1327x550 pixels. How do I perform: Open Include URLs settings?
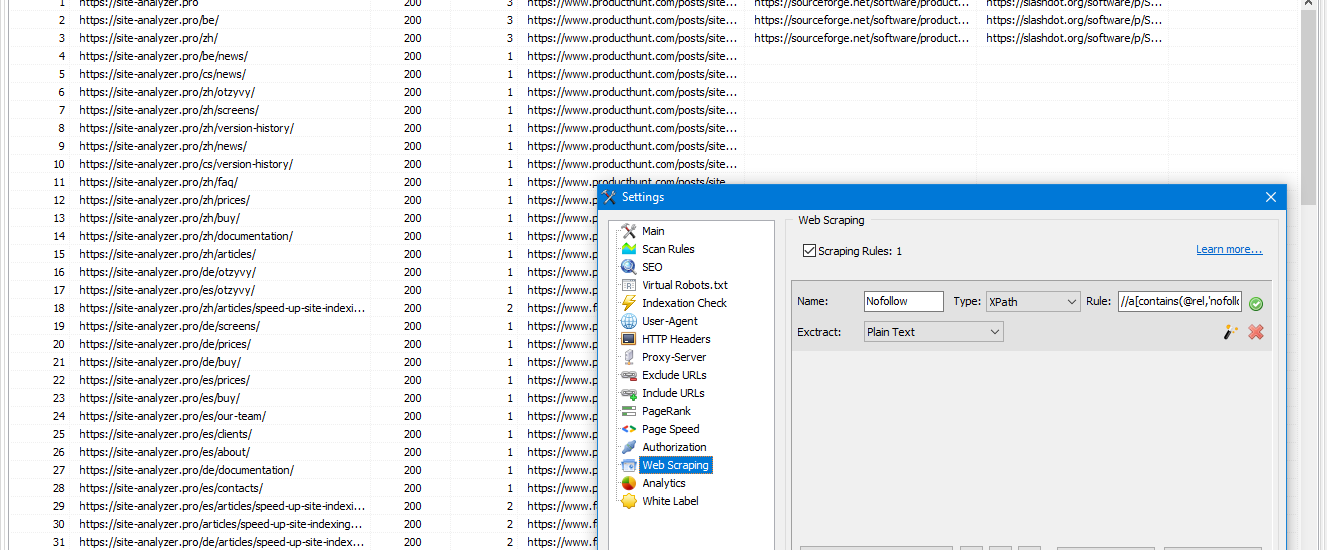674,393
